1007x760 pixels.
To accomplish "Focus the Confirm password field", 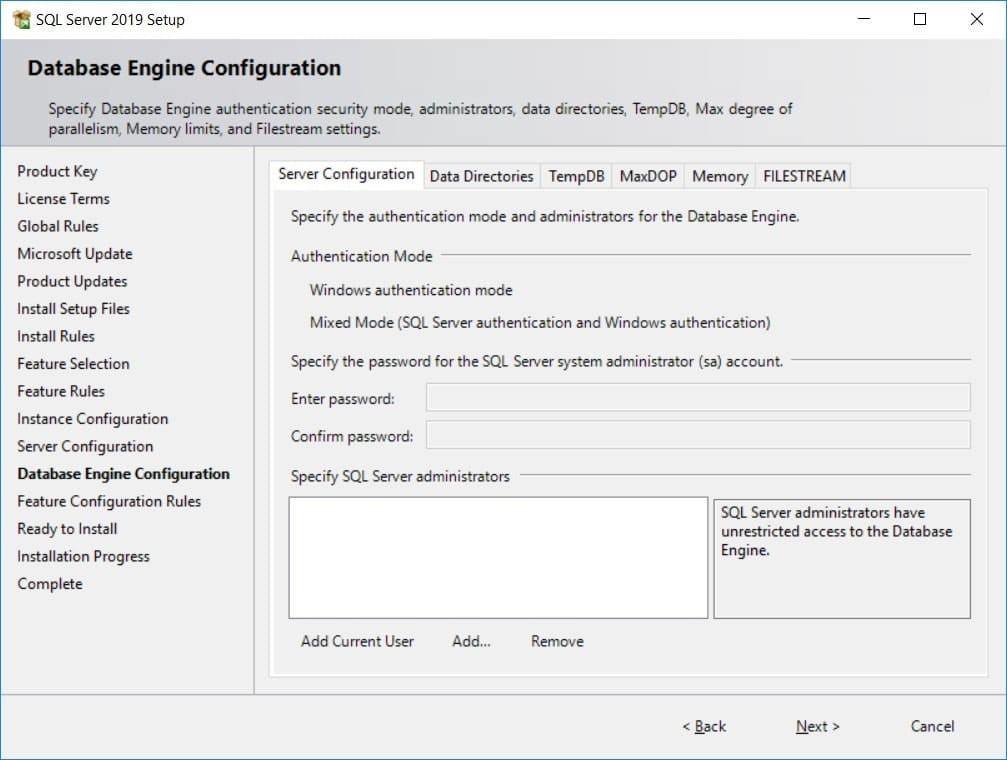I will [697, 434].
